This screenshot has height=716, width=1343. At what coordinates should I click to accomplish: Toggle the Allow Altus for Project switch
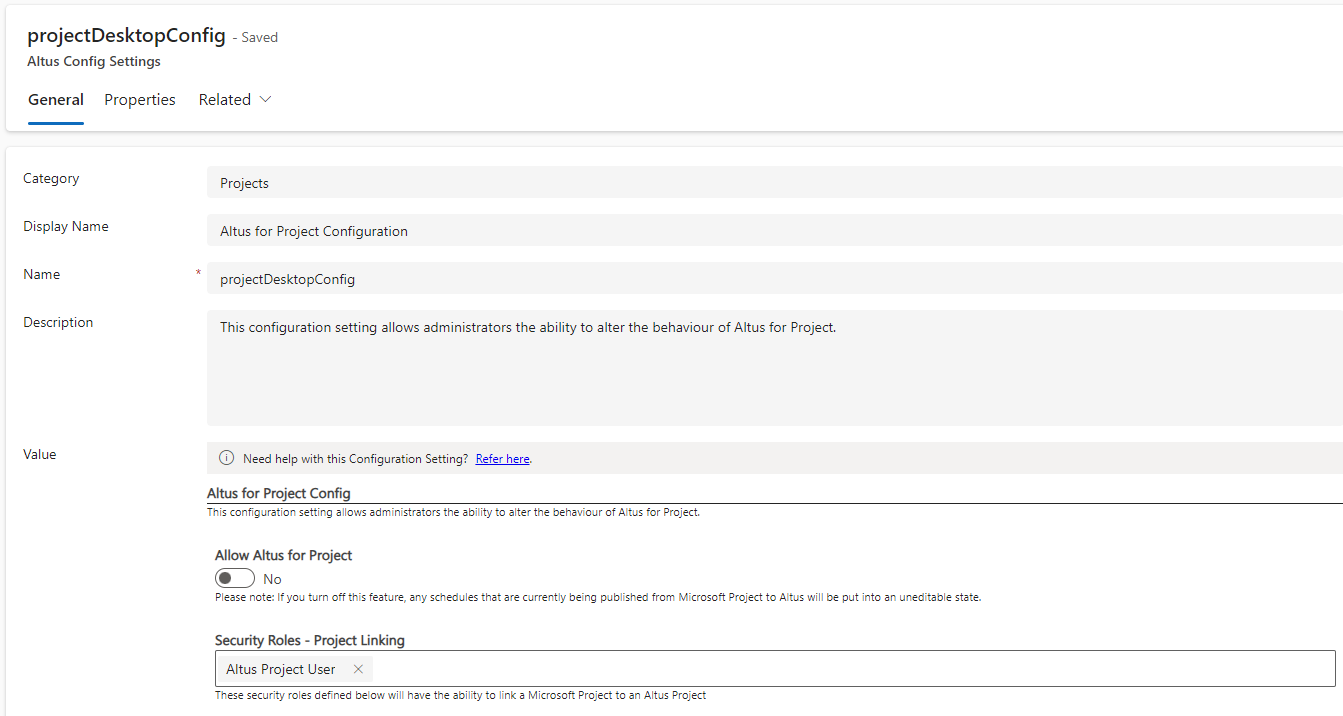235,578
